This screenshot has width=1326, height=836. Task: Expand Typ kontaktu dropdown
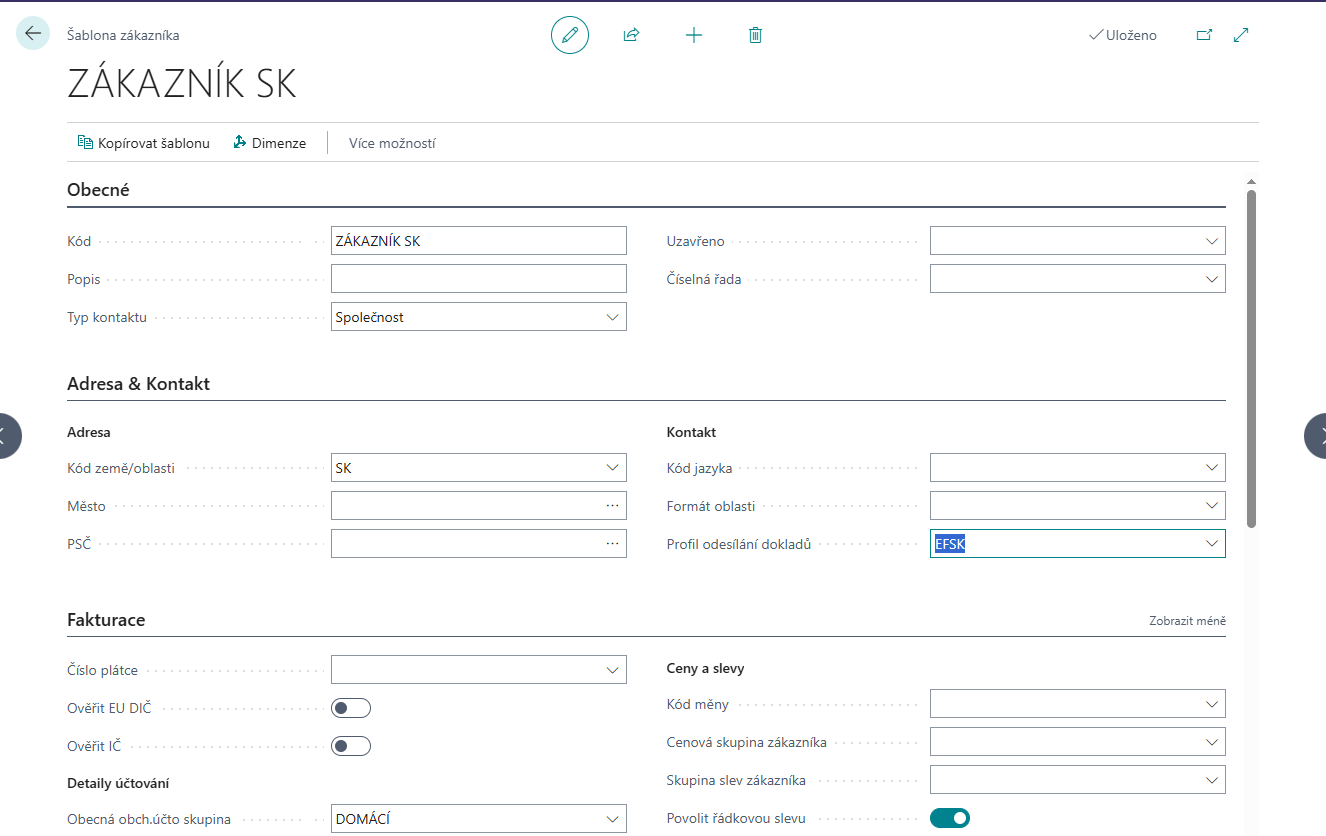click(612, 317)
